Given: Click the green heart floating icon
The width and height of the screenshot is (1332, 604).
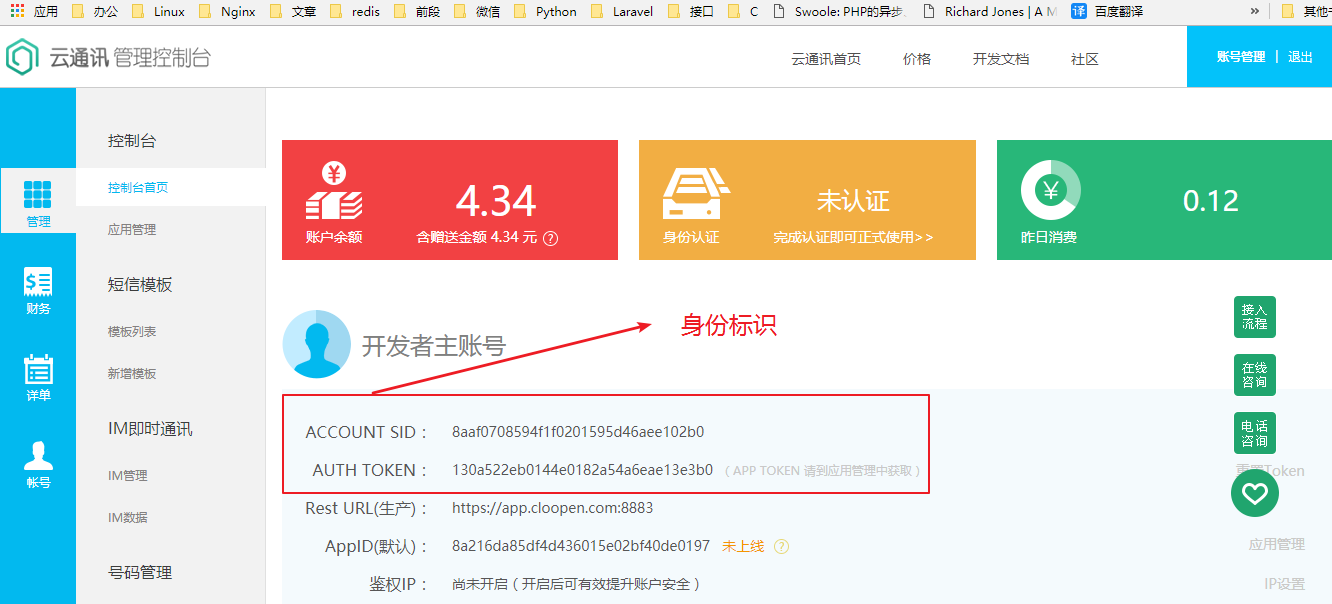Looking at the screenshot, I should pyautogui.click(x=1254, y=493).
